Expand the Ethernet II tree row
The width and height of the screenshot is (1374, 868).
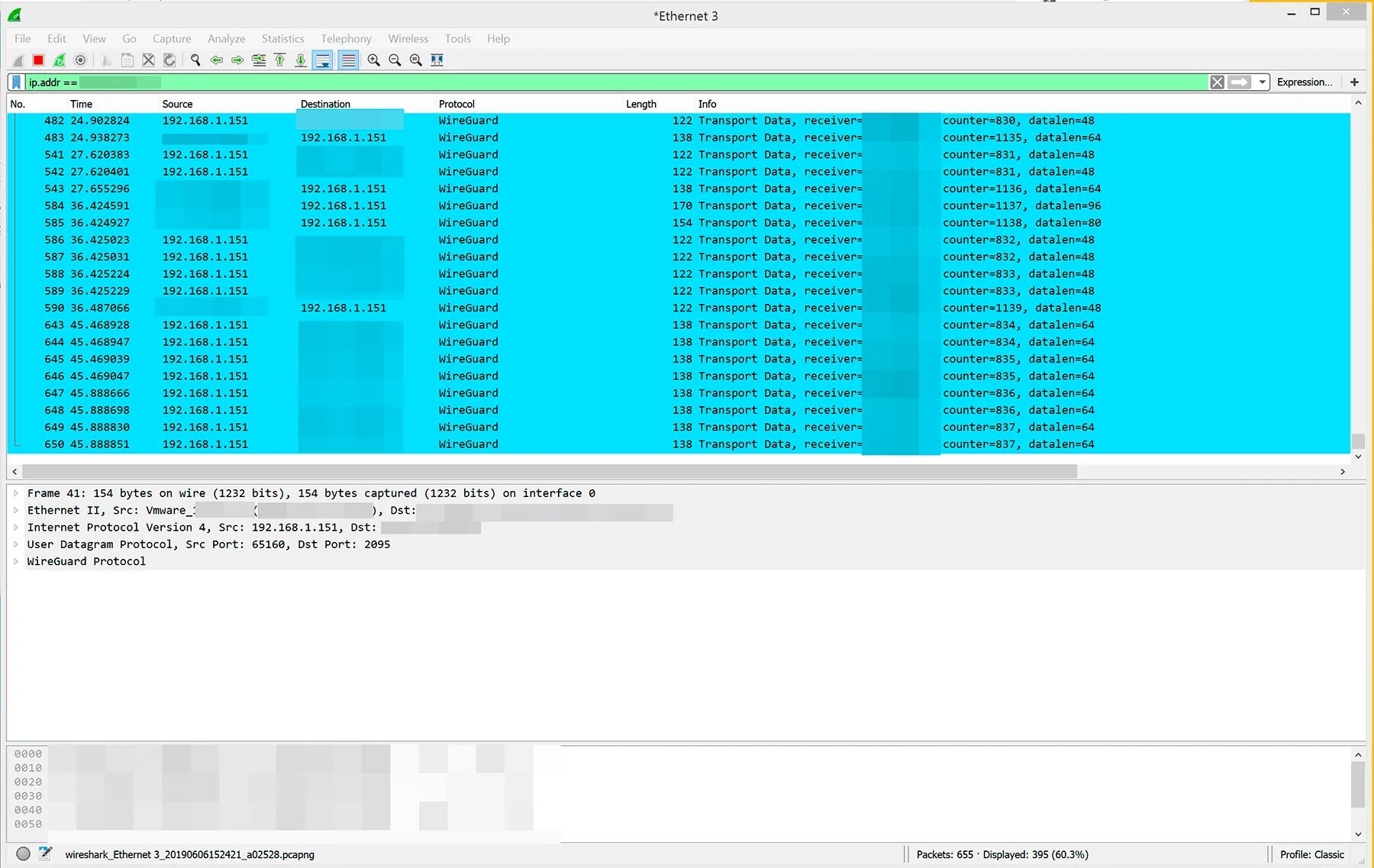15,511
